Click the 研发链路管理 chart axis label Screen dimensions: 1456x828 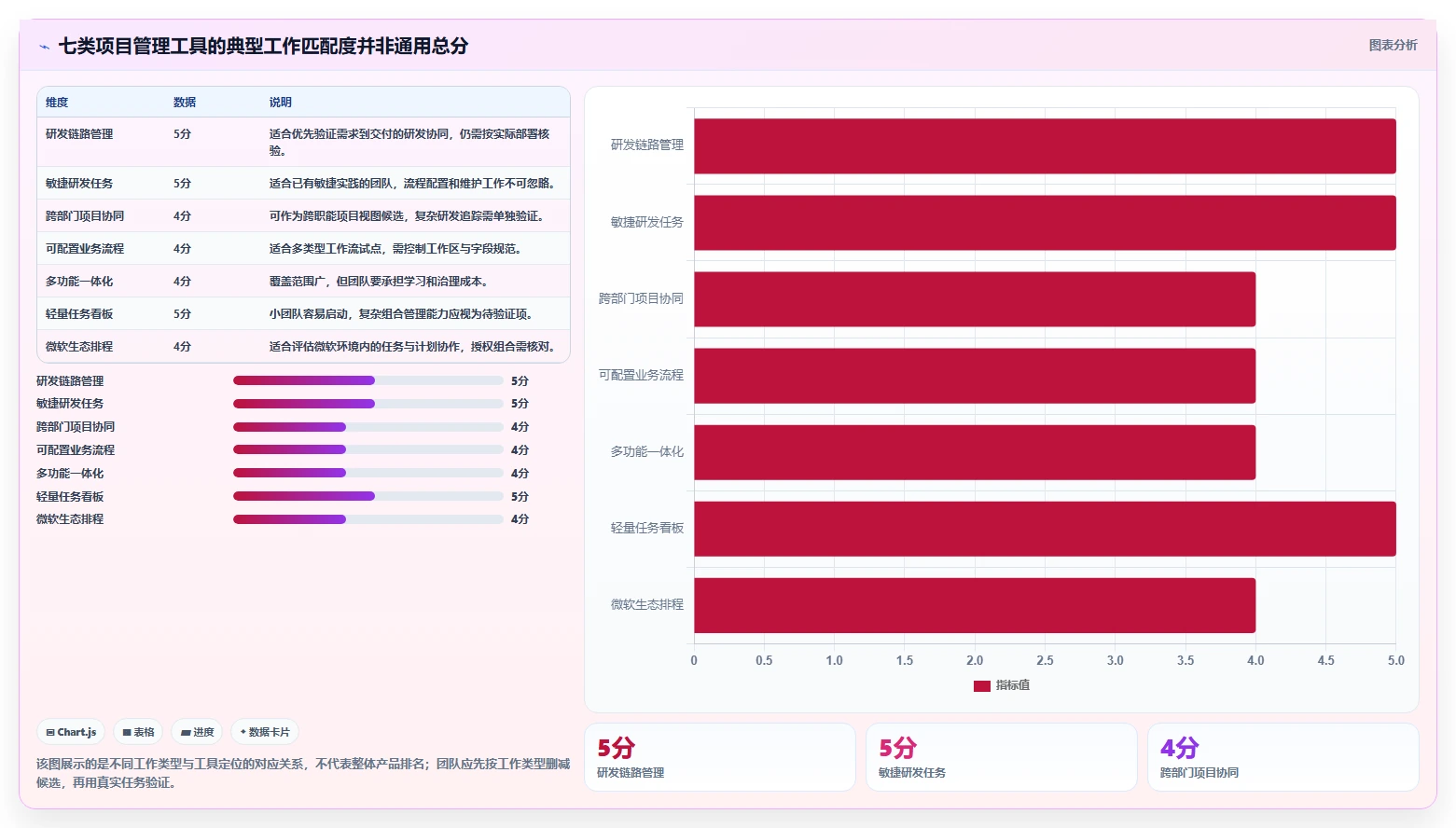point(647,145)
